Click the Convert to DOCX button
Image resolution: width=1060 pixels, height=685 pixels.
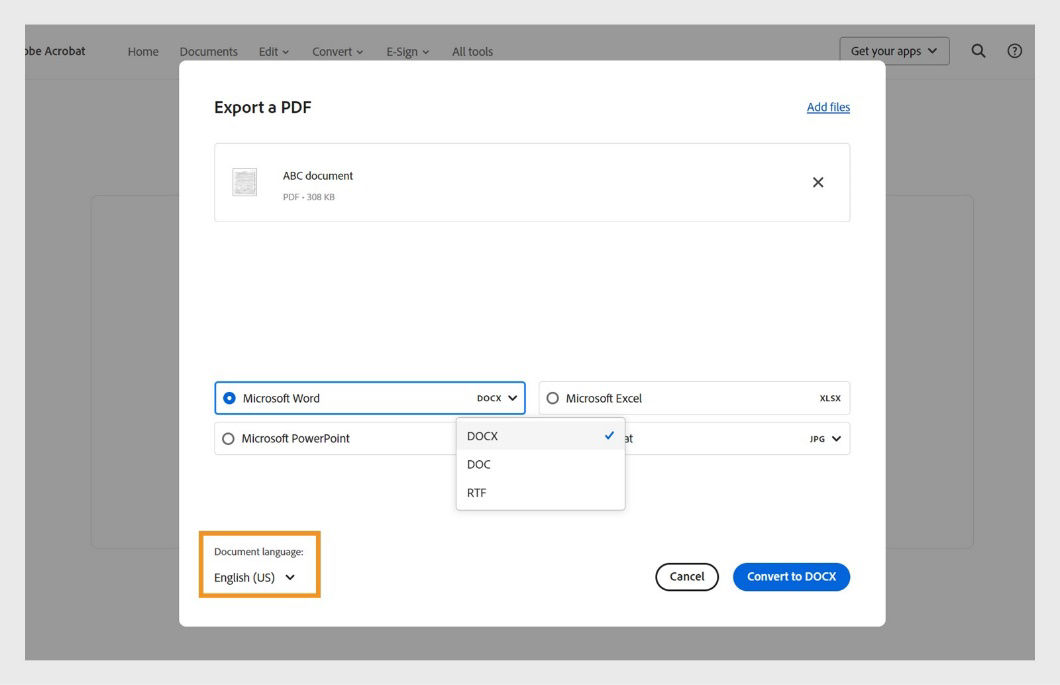coord(791,577)
